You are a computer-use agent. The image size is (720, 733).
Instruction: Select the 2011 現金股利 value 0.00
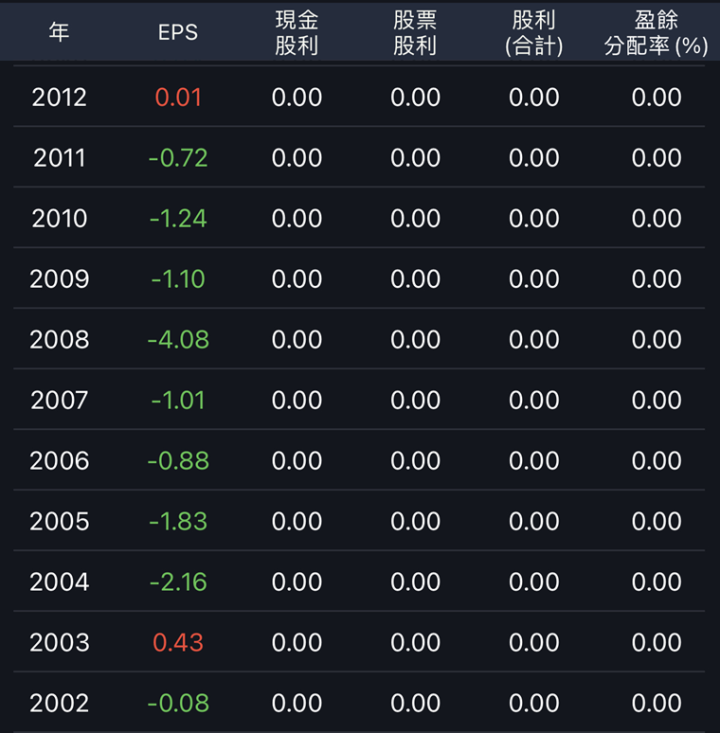point(296,158)
